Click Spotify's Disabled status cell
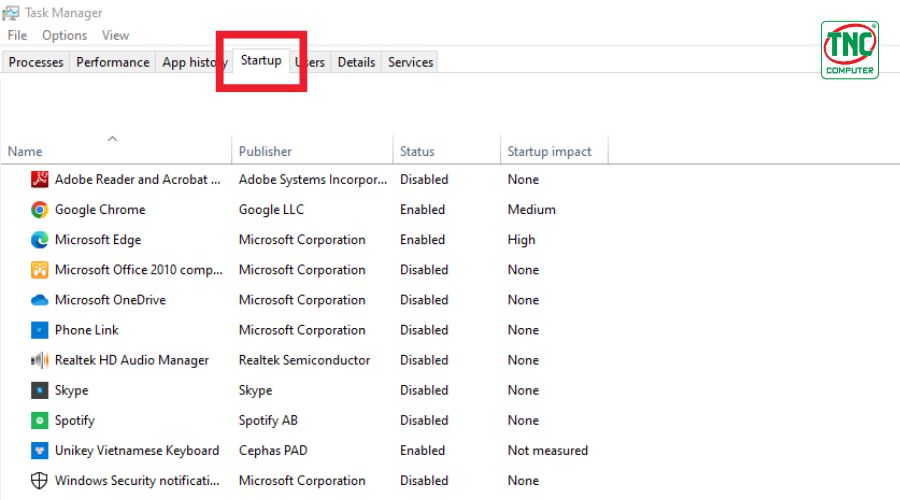 tap(424, 420)
